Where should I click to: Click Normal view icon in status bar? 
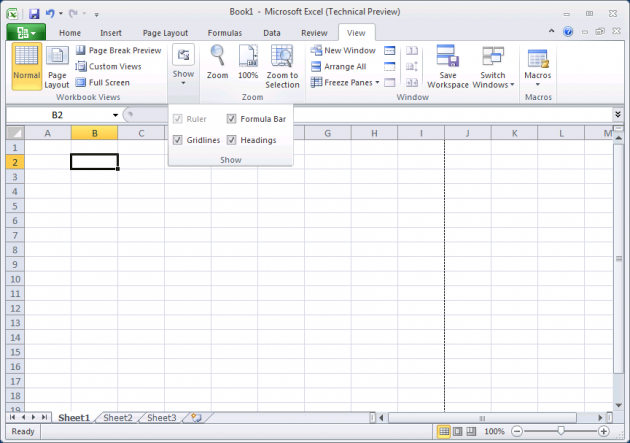tap(444, 431)
